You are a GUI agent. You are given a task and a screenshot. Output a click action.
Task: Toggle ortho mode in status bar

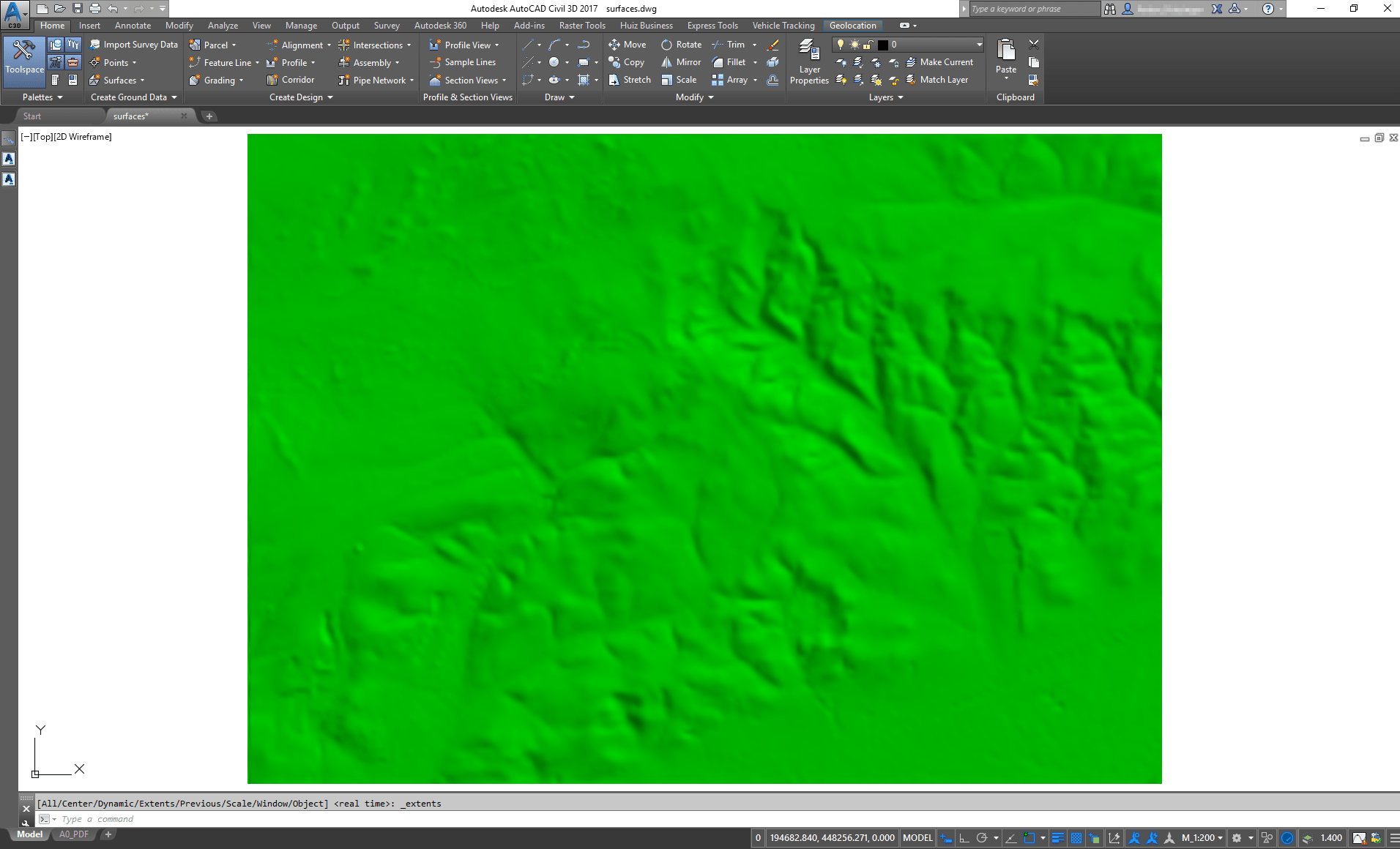(964, 838)
